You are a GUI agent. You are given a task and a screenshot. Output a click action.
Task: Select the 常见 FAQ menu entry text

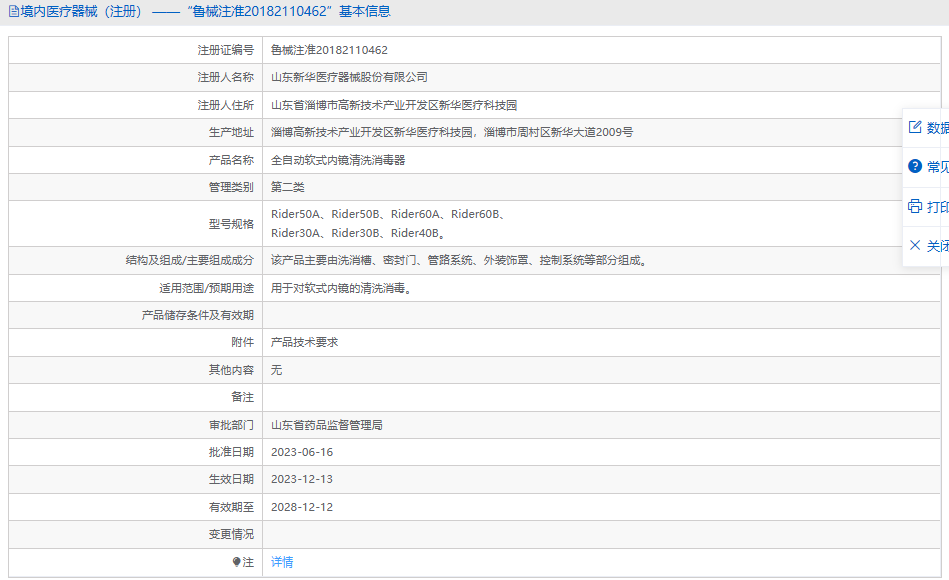[938, 166]
